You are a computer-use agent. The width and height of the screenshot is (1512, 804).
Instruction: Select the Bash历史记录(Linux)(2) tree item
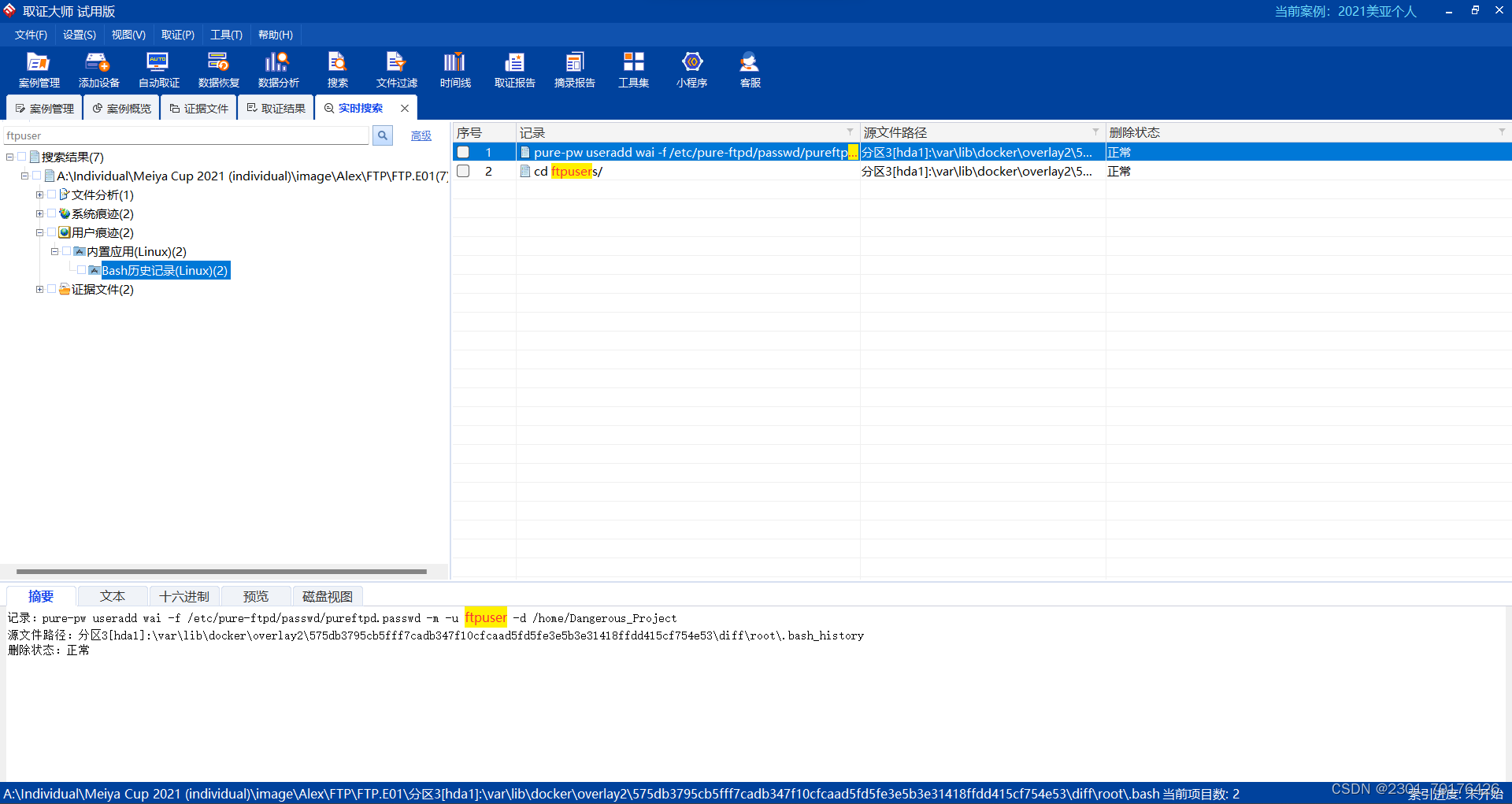(x=164, y=270)
